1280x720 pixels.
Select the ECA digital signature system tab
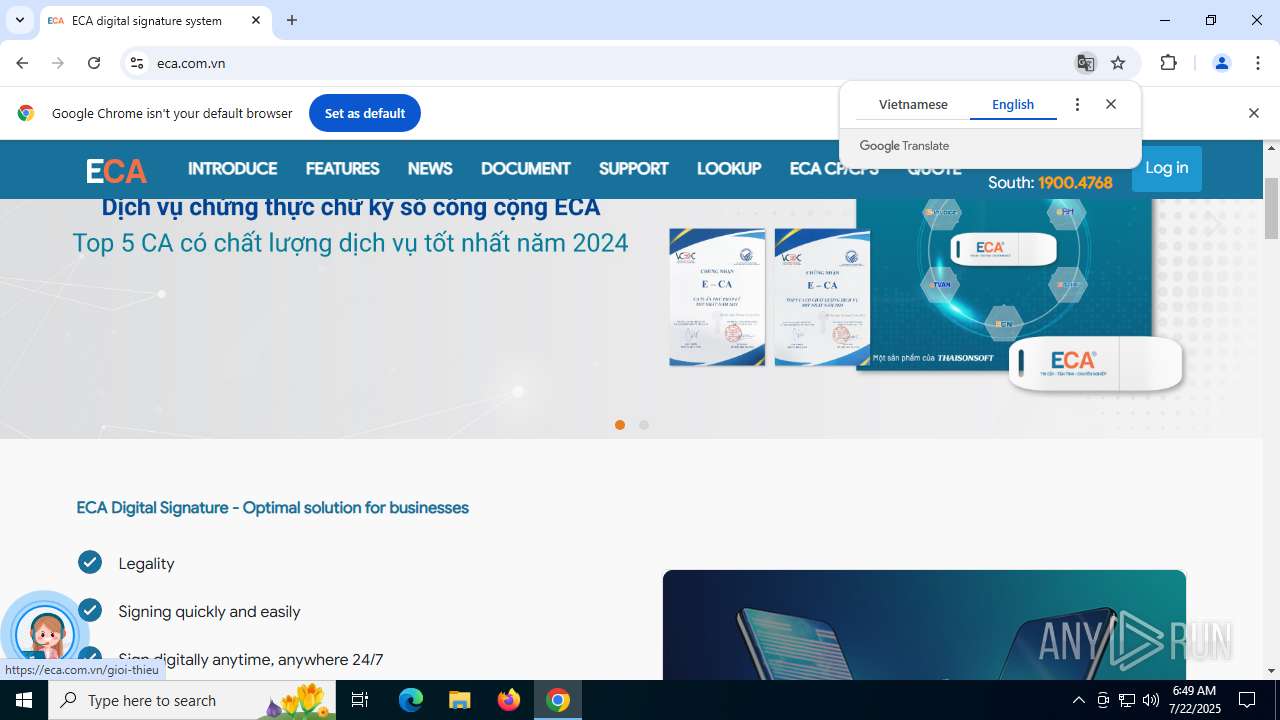click(x=155, y=20)
